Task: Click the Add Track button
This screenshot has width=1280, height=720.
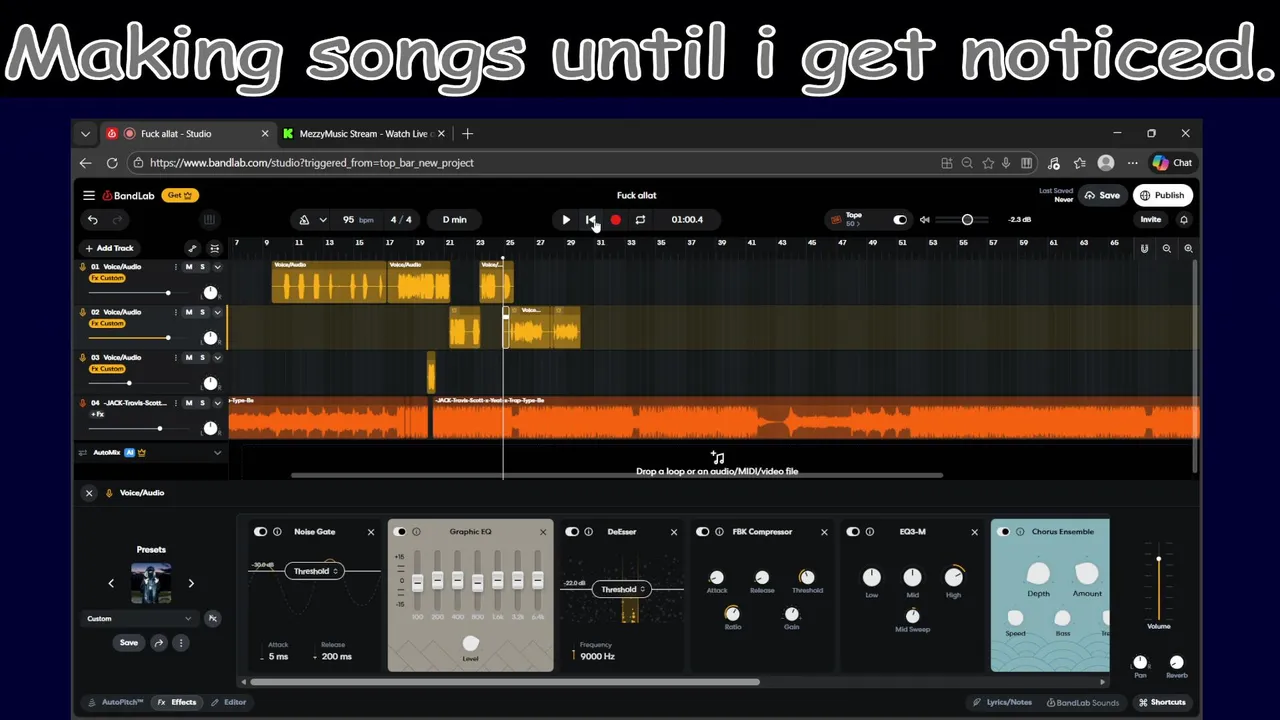Action: (x=109, y=248)
